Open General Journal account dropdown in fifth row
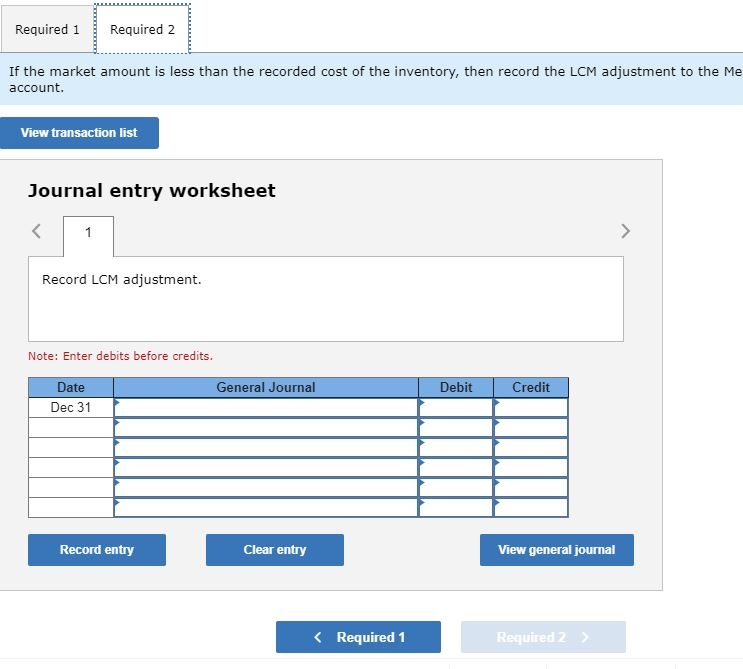Image resolution: width=743 pixels, height=669 pixels. click(x=266, y=488)
